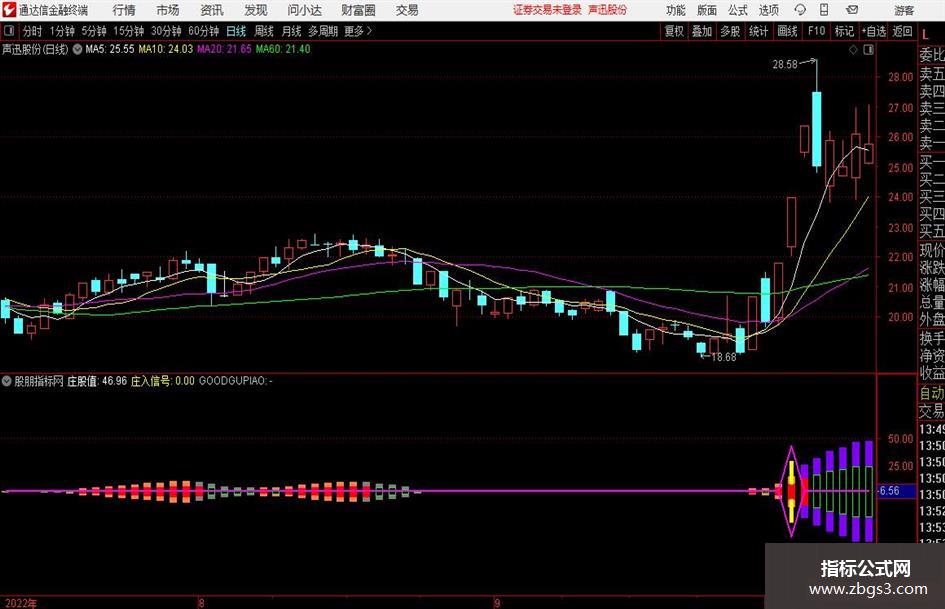Click the 2022年 timeline label
945x609 pixels.
tap(20, 603)
